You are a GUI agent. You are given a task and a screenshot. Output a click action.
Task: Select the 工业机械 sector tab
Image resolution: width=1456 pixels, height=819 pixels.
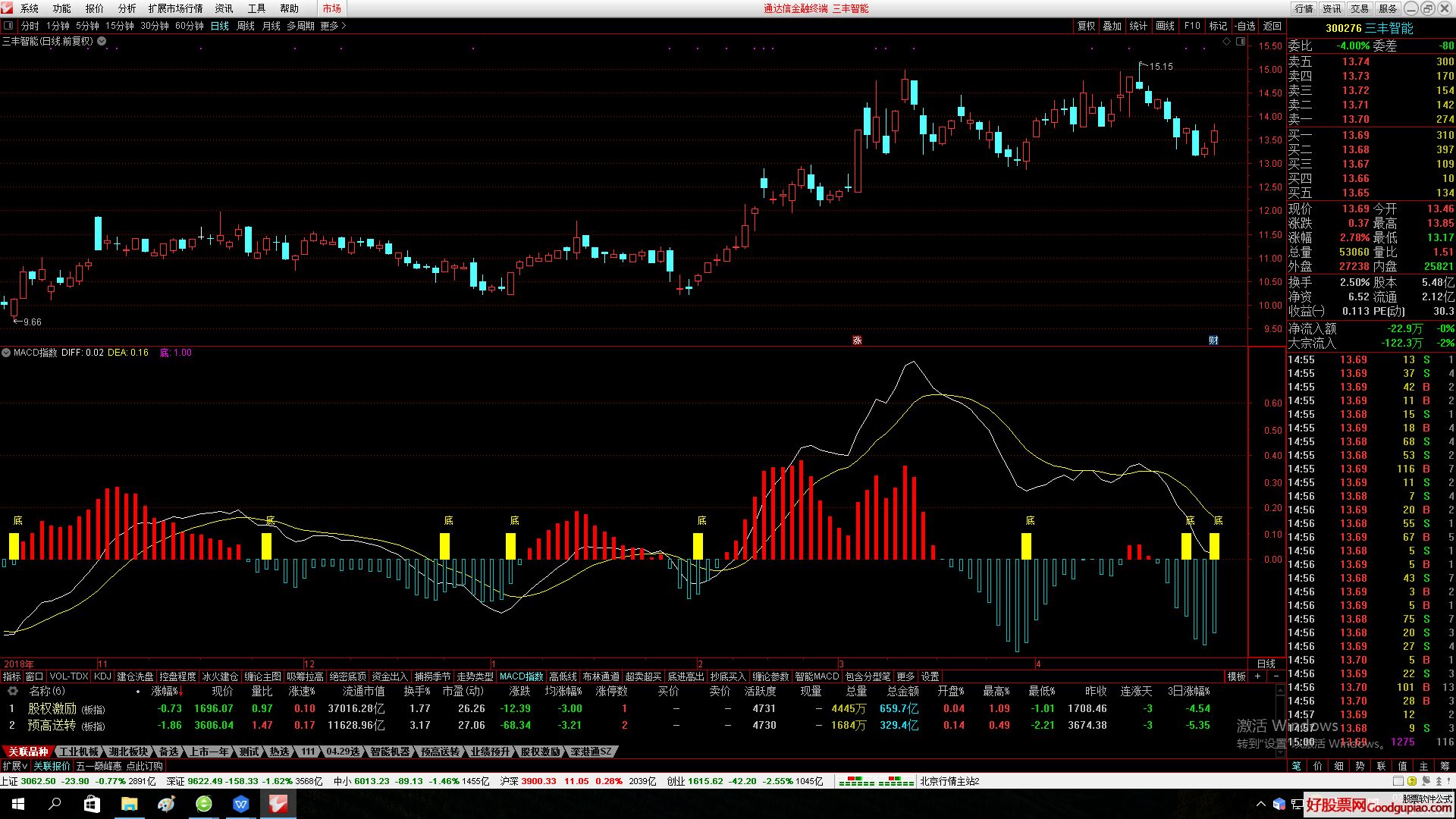coord(79,752)
